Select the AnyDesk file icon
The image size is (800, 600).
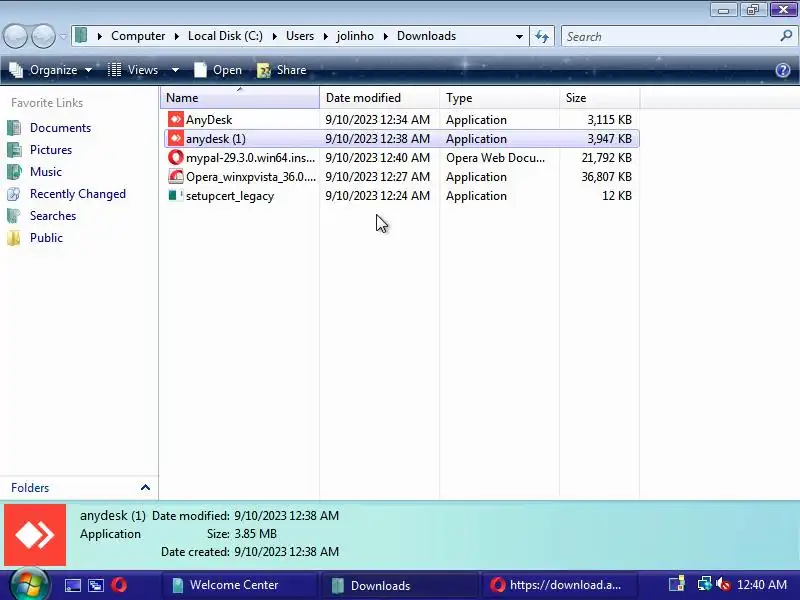176,119
